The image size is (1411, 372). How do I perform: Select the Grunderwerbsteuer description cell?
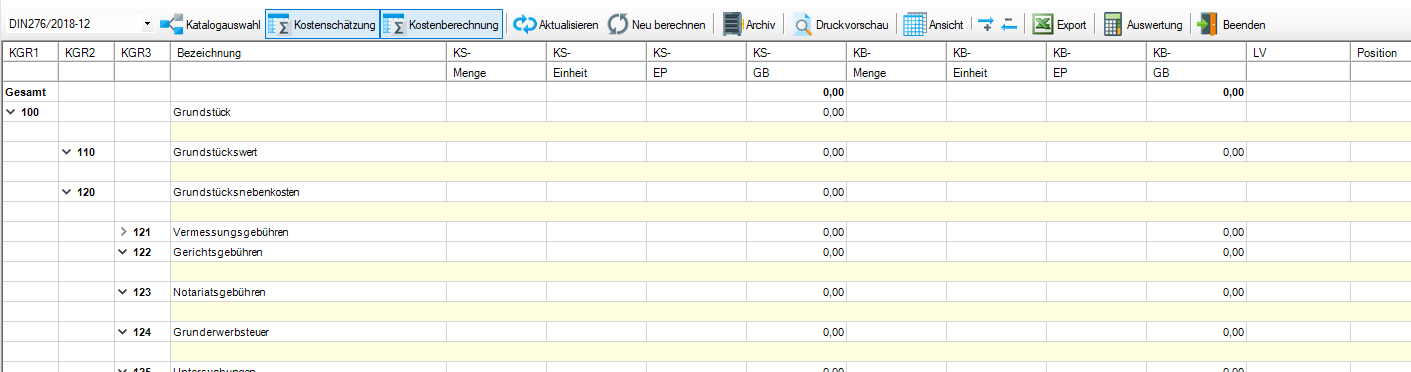coord(308,332)
